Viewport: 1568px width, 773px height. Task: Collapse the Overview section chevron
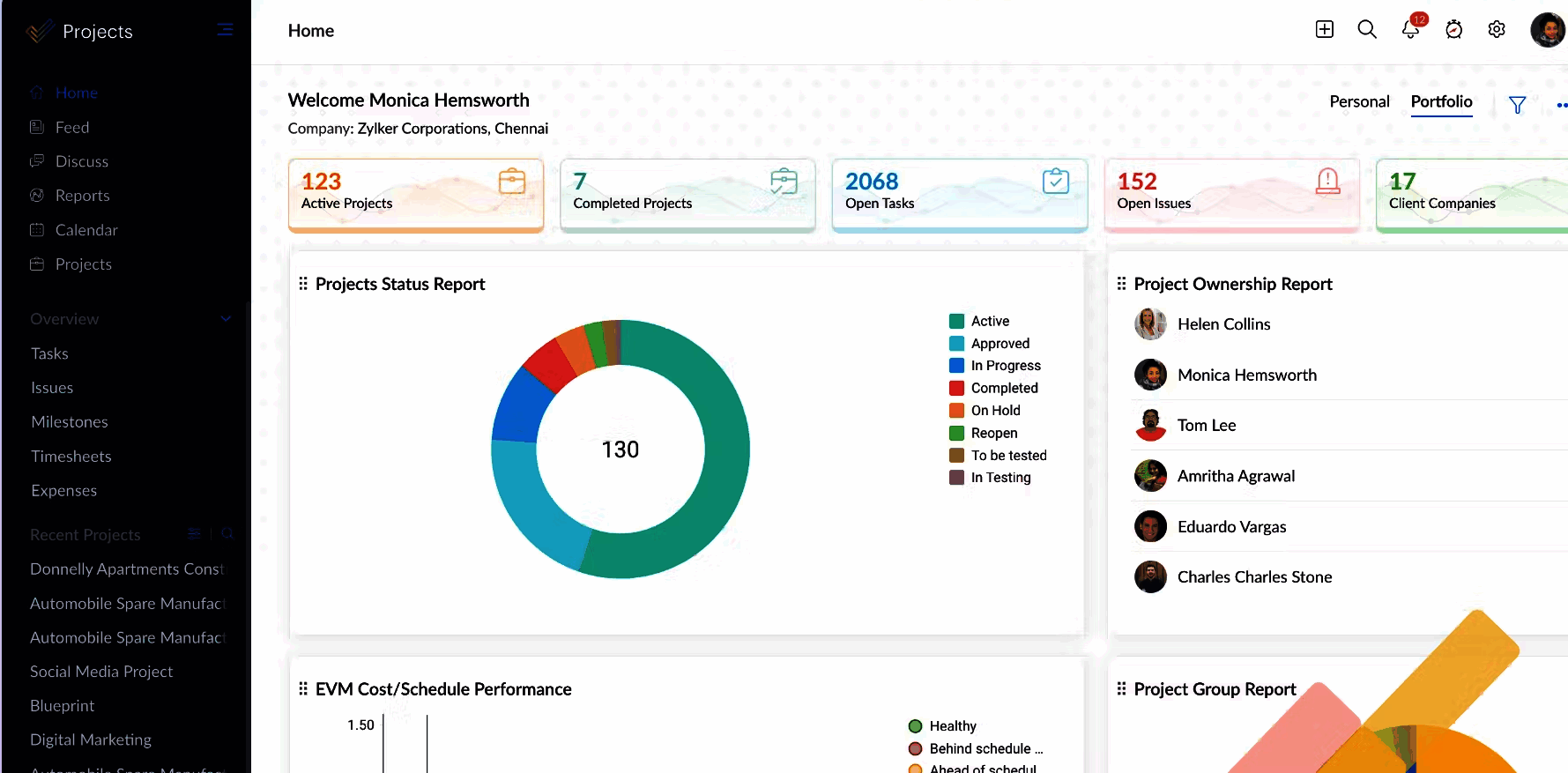tap(226, 319)
